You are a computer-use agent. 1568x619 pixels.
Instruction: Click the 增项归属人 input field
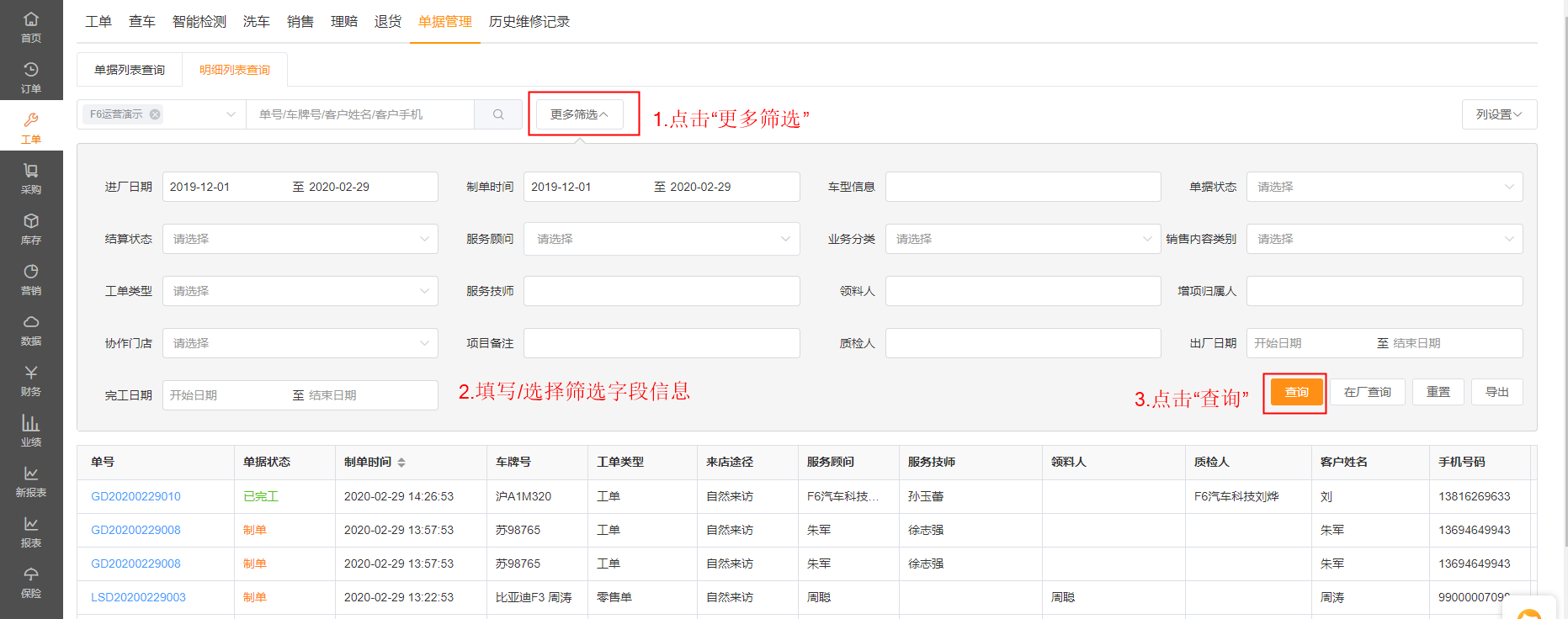coord(1385,291)
